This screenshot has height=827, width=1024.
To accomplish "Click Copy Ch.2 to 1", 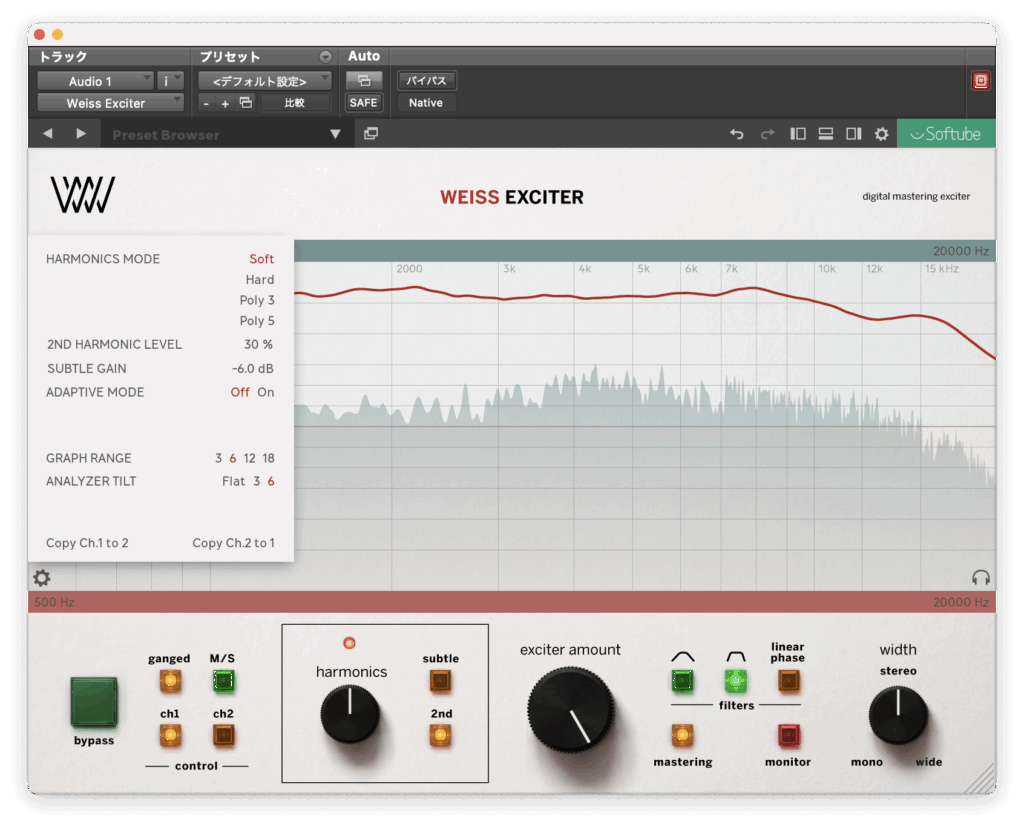I will (233, 543).
